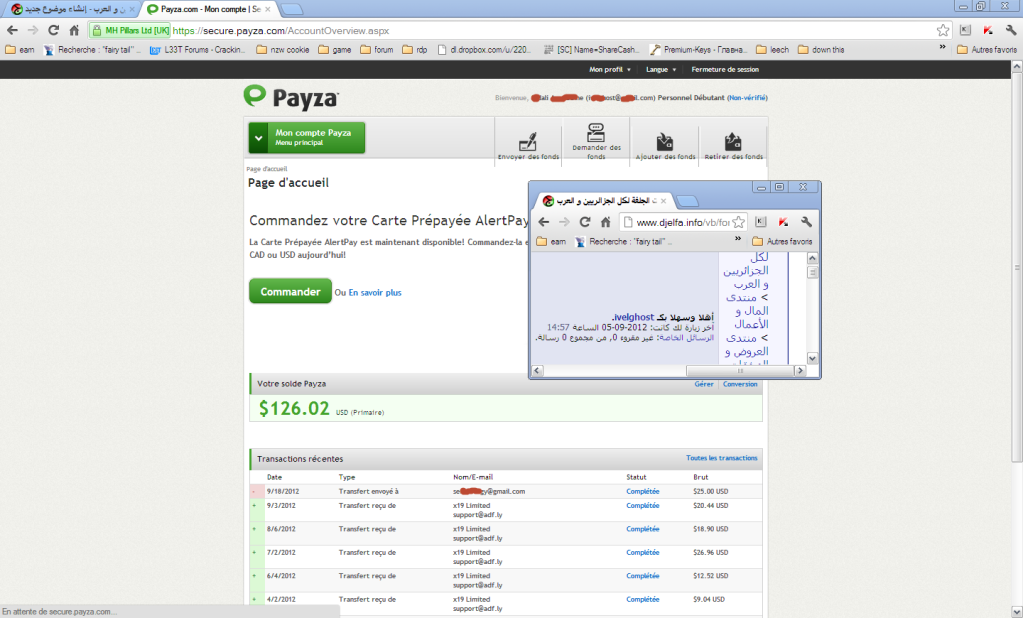Viewport: 1023px width, 618px height.
Task: Click Fermeture de session link
Action: click(x=725, y=69)
